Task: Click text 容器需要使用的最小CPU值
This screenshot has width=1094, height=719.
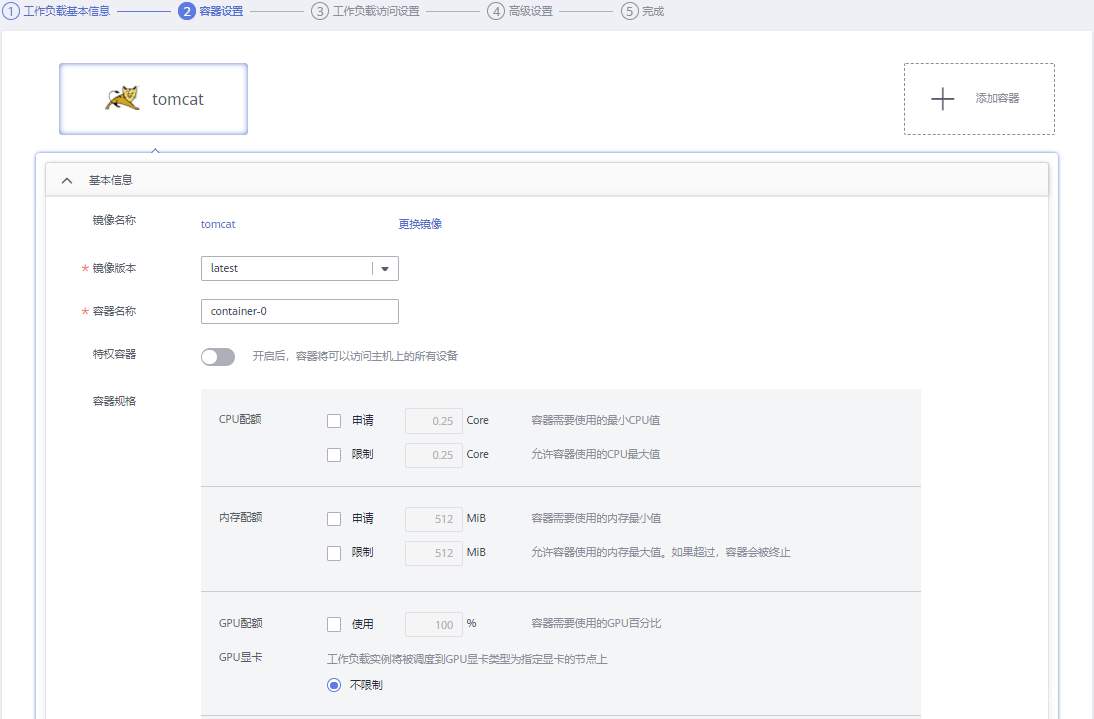Action: tap(596, 421)
